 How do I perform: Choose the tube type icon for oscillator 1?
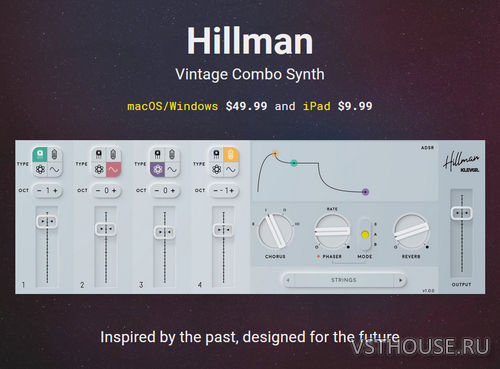55,155
